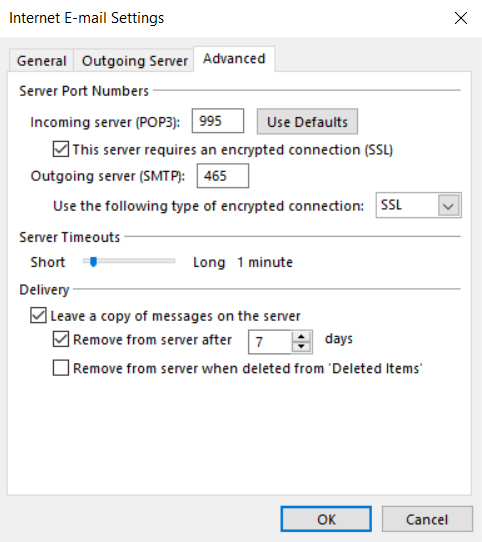Image resolution: width=482 pixels, height=542 pixels.
Task: Click the Incoming server POP3 port field
Action: point(218,121)
